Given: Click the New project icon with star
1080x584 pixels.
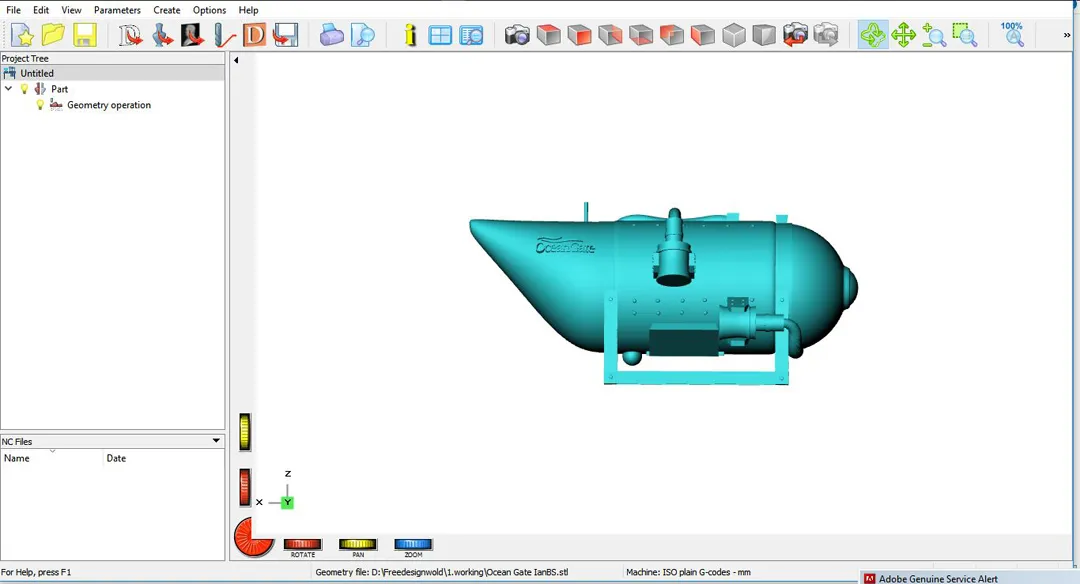Looking at the screenshot, I should pos(22,34).
